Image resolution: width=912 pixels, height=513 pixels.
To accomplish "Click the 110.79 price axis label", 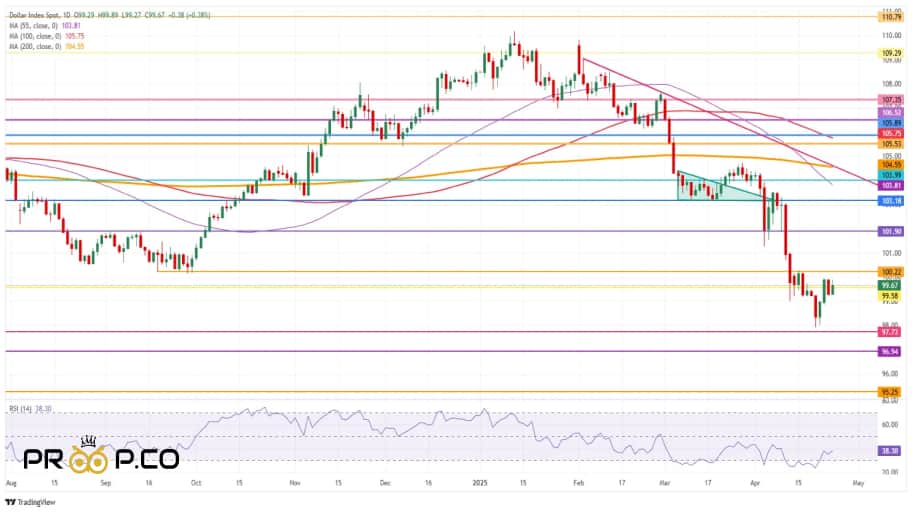I will pyautogui.click(x=891, y=17).
